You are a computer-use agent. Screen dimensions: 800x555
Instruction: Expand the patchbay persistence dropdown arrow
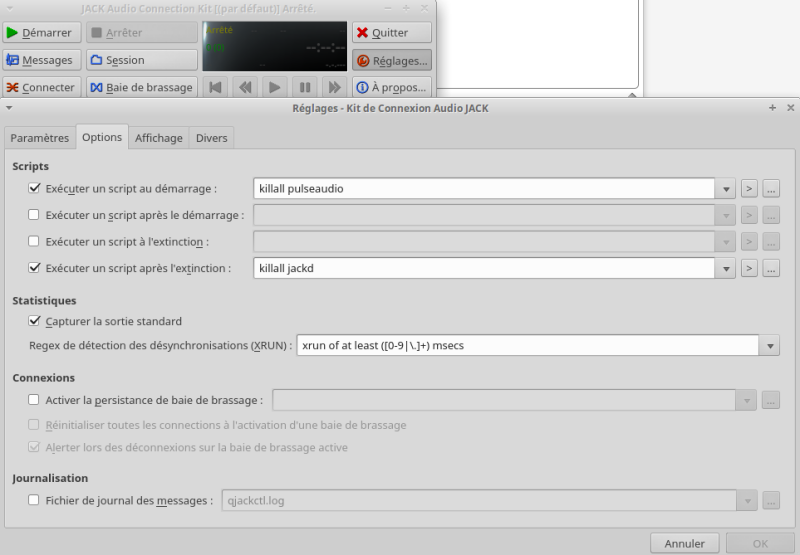(746, 400)
